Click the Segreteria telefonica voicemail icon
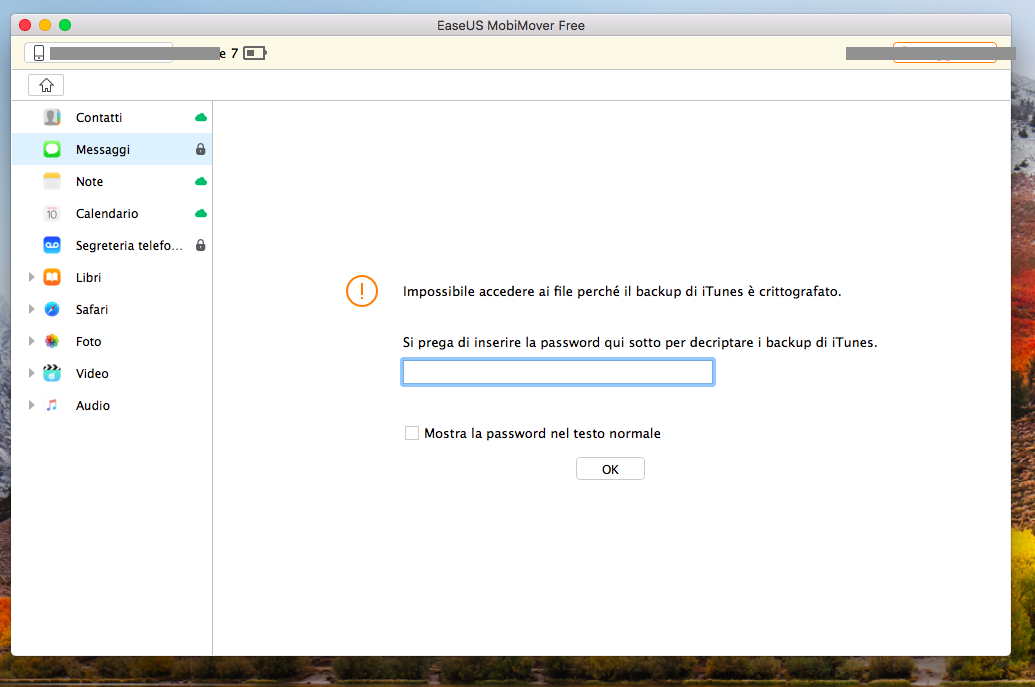This screenshot has width=1035, height=687. 52,246
